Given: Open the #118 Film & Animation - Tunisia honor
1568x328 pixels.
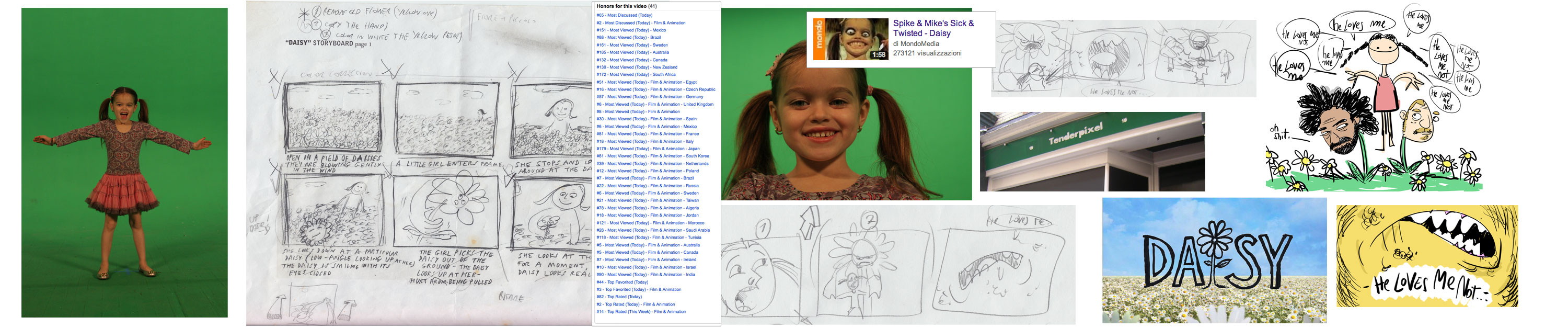Looking at the screenshot, I should [x=649, y=238].
